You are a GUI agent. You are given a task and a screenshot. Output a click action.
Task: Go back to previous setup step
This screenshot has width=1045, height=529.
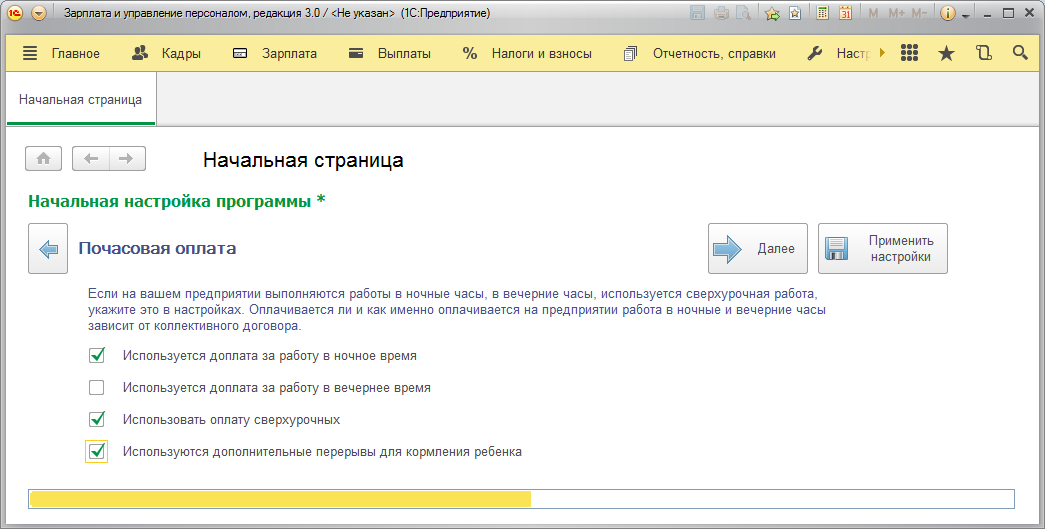[48, 248]
